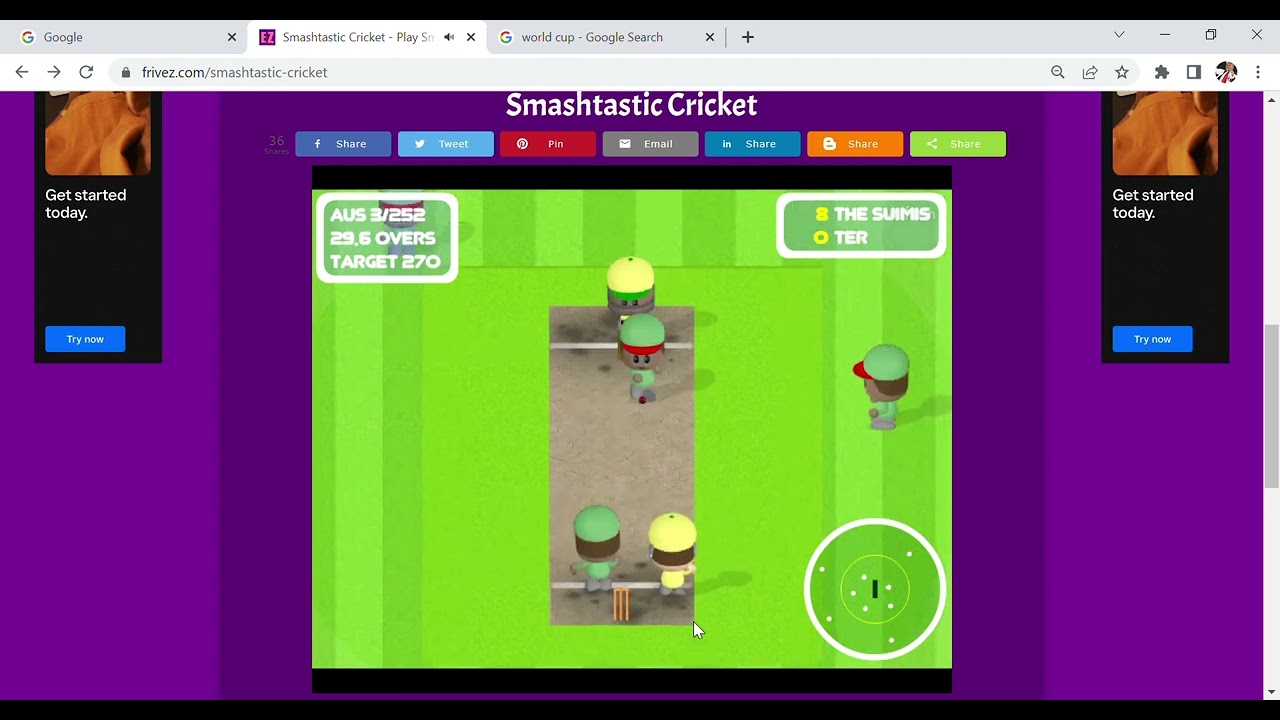The height and width of the screenshot is (720, 1280).
Task: Open the Chrome three-dot menu
Action: pyautogui.click(x=1258, y=72)
